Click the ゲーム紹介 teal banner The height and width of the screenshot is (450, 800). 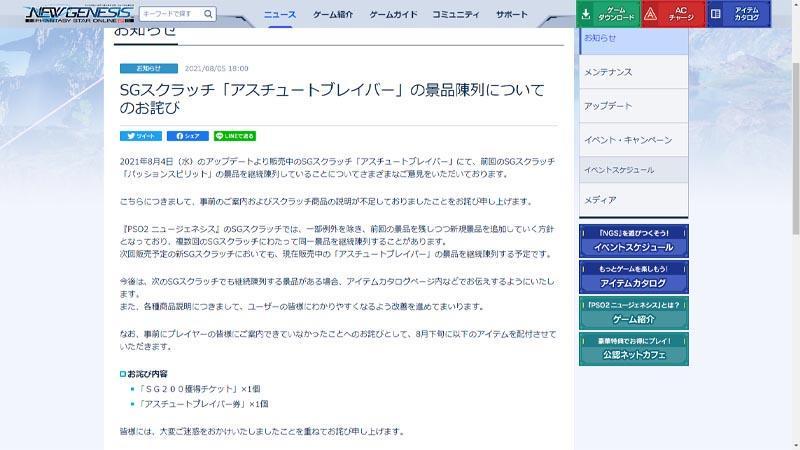tap(634, 313)
